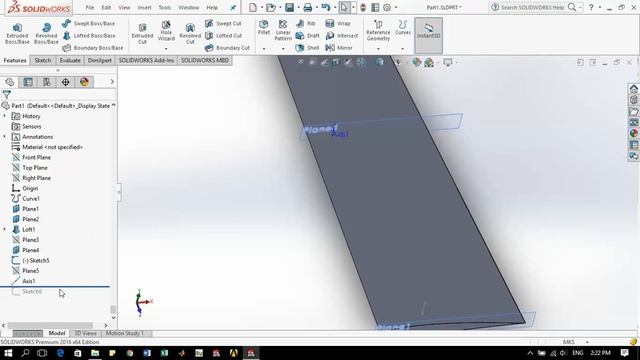Image resolution: width=640 pixels, height=360 pixels.
Task: Select the Intersect tool
Action: click(342, 36)
